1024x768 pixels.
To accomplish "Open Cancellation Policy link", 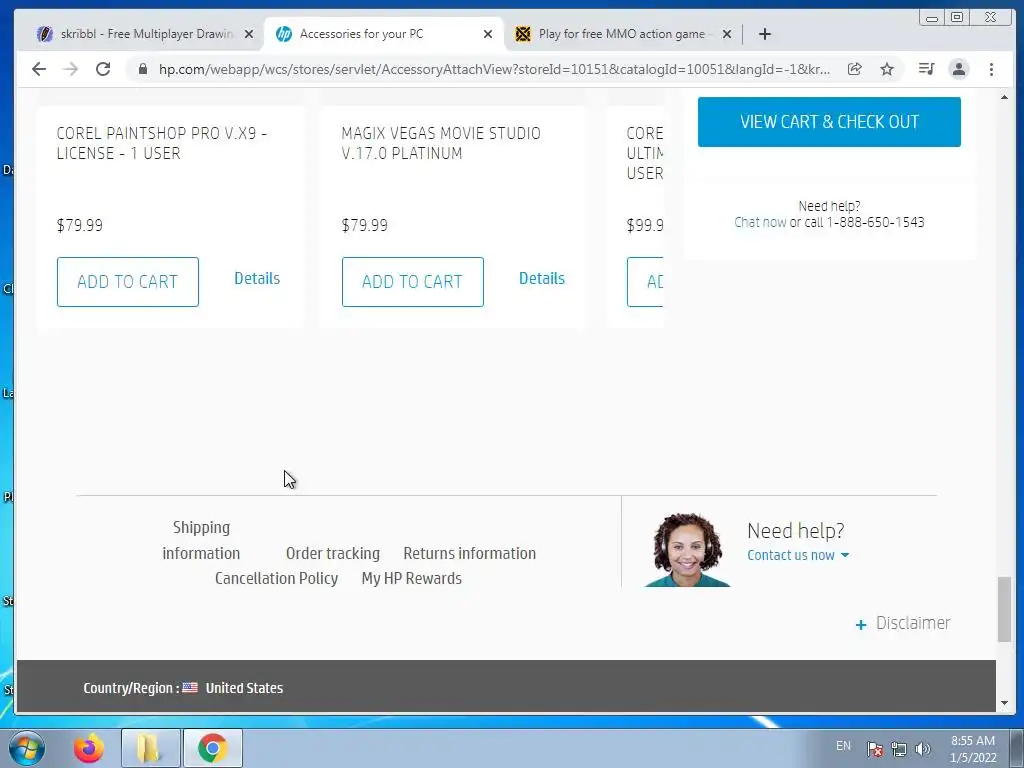I will [x=276, y=579].
